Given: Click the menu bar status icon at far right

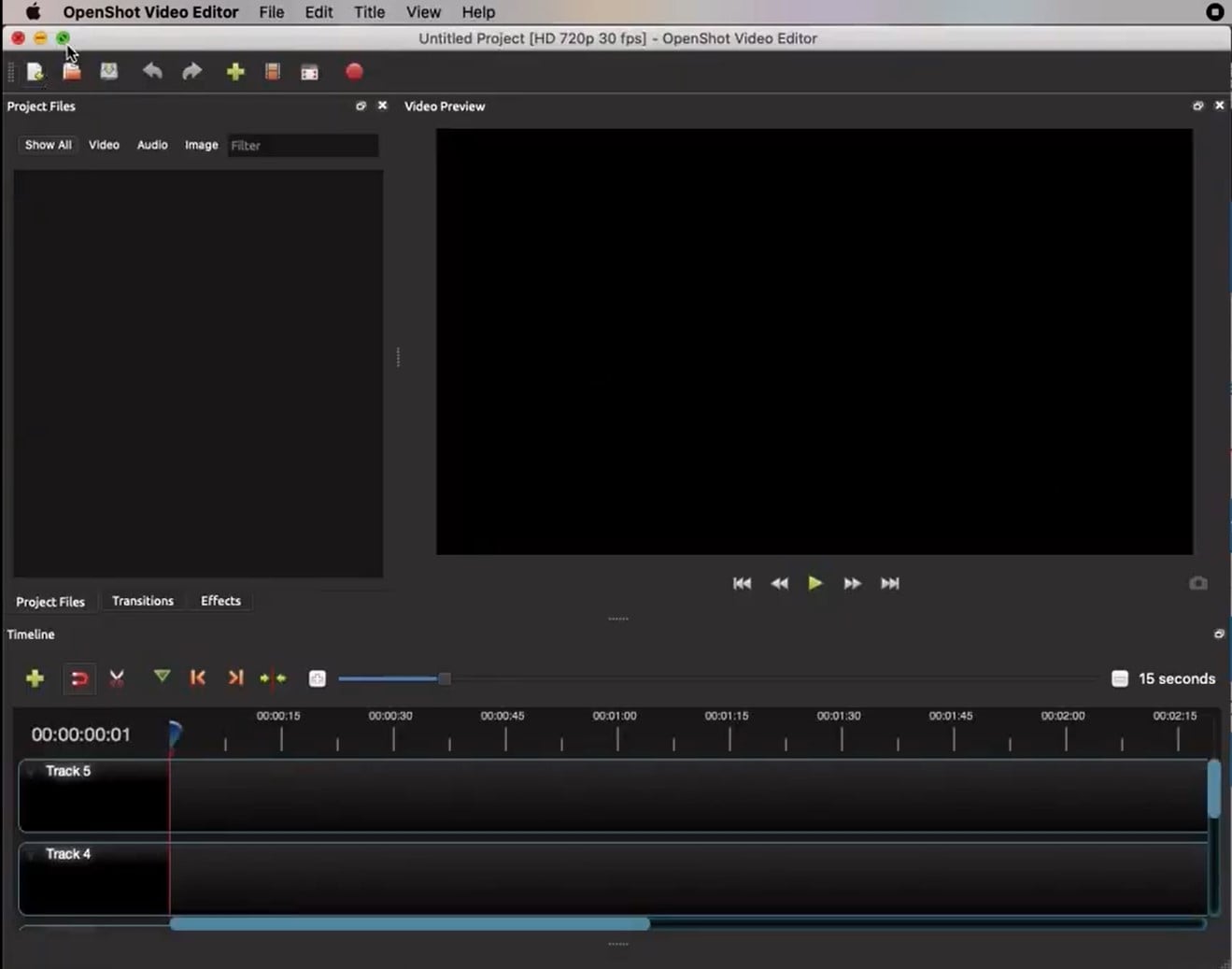Looking at the screenshot, I should pos(1215,12).
